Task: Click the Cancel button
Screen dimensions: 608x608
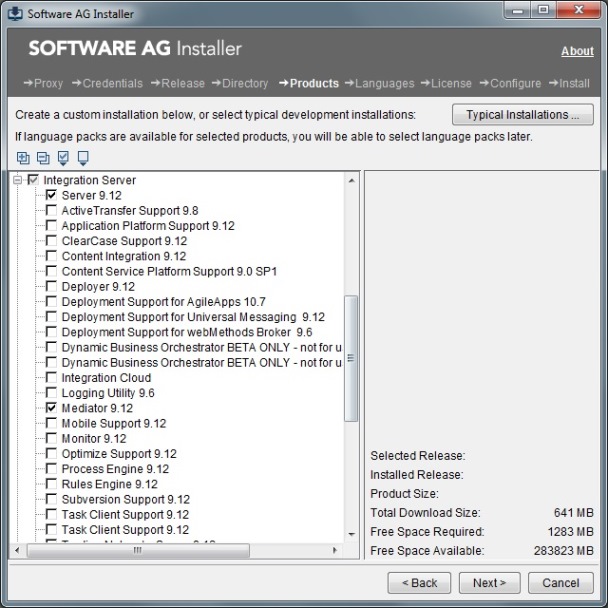Action: tap(561, 583)
